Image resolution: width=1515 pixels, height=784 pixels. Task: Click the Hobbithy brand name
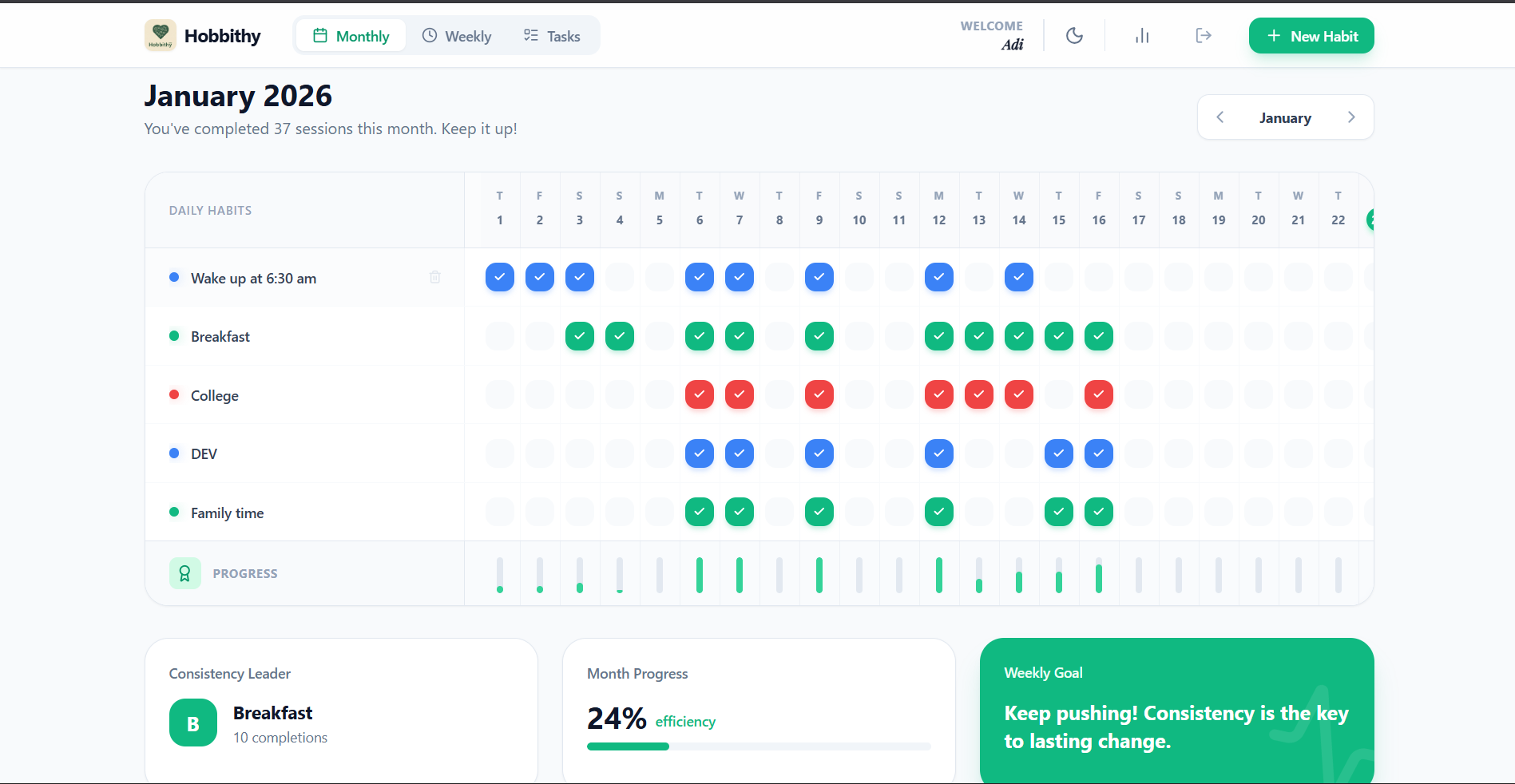(223, 36)
